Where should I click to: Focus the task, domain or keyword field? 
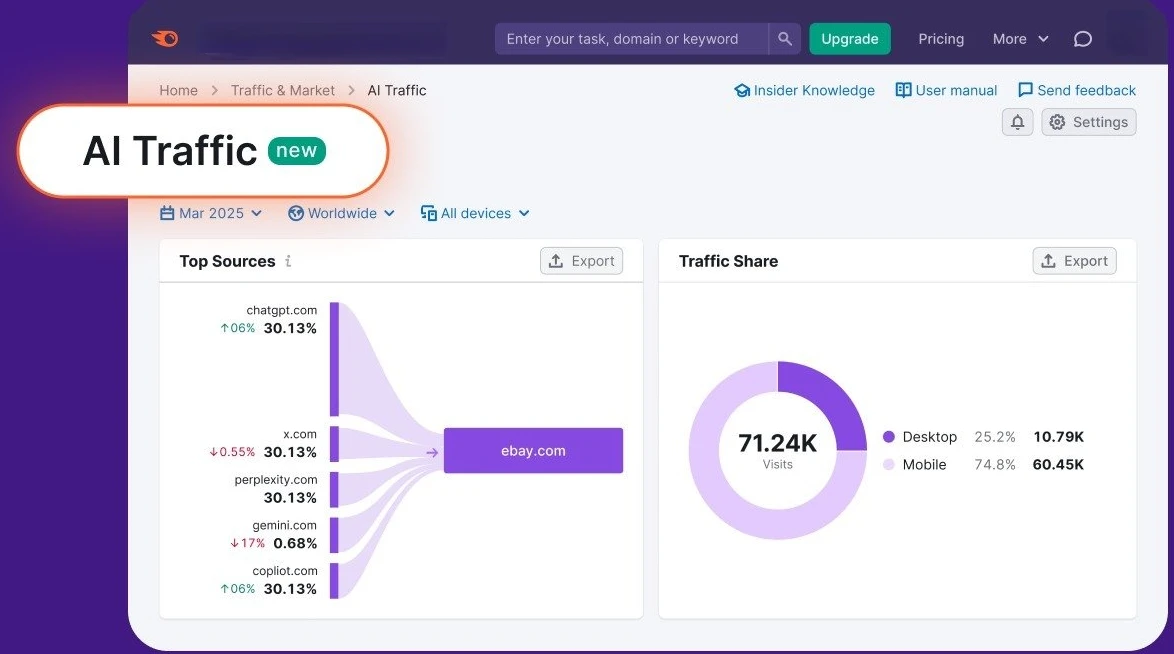631,38
